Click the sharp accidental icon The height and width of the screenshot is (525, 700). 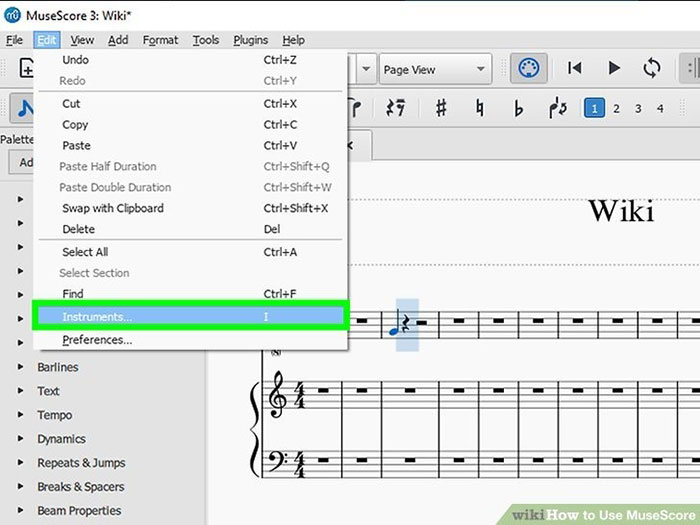pos(441,108)
